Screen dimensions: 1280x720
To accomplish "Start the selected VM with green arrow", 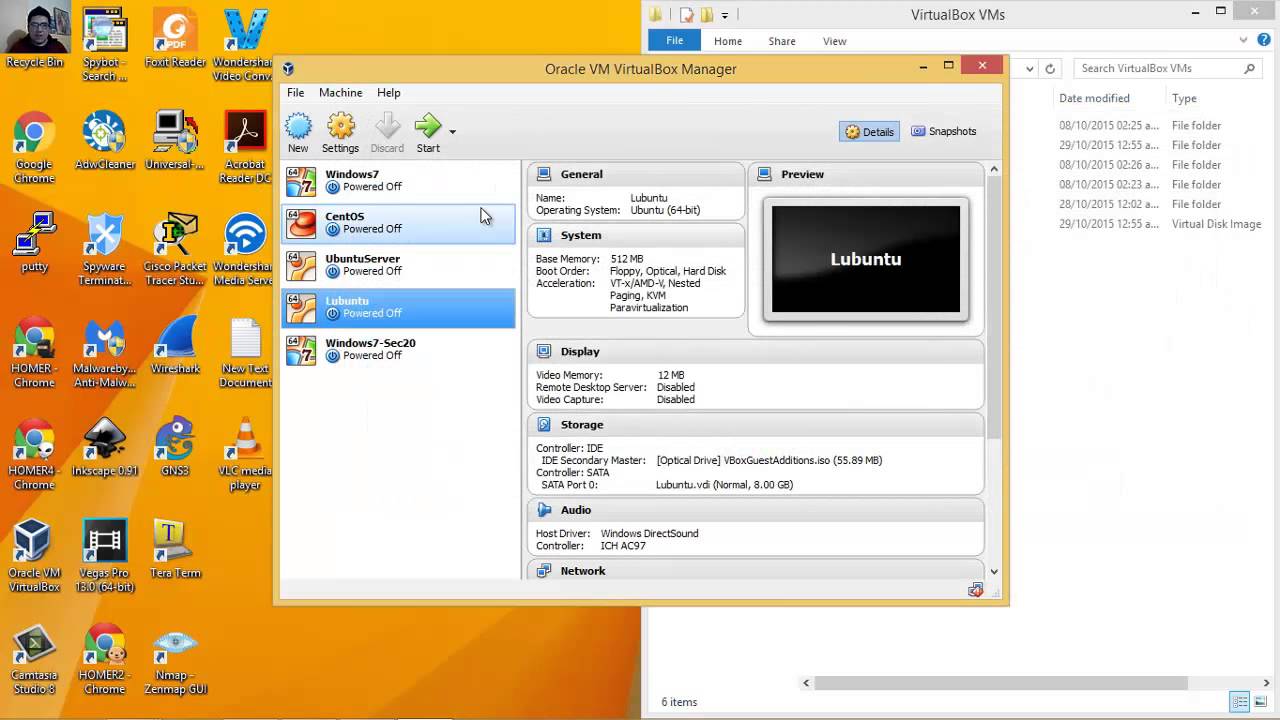I will pos(428,133).
